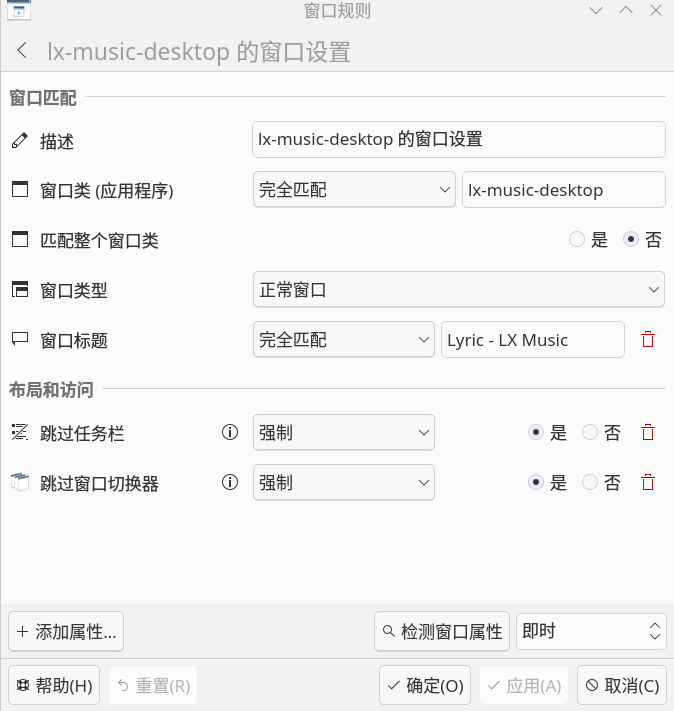Screen dimensions: 674x711
Task: Go back using the left arrow icon
Action: [x=22, y=50]
